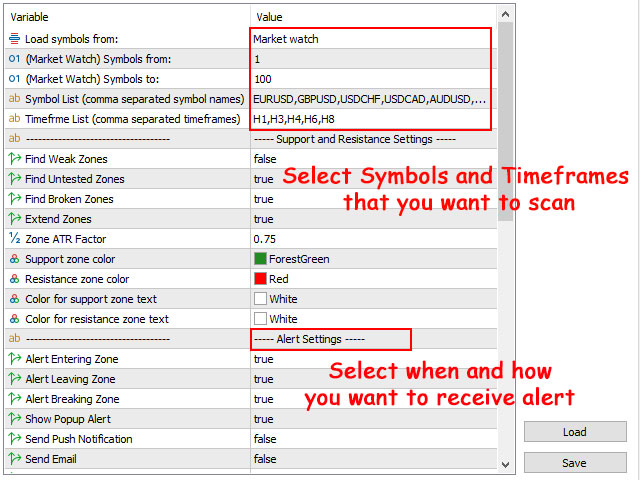Select the Load symbols from label
Screen dimensions: 640x480
coord(71,39)
